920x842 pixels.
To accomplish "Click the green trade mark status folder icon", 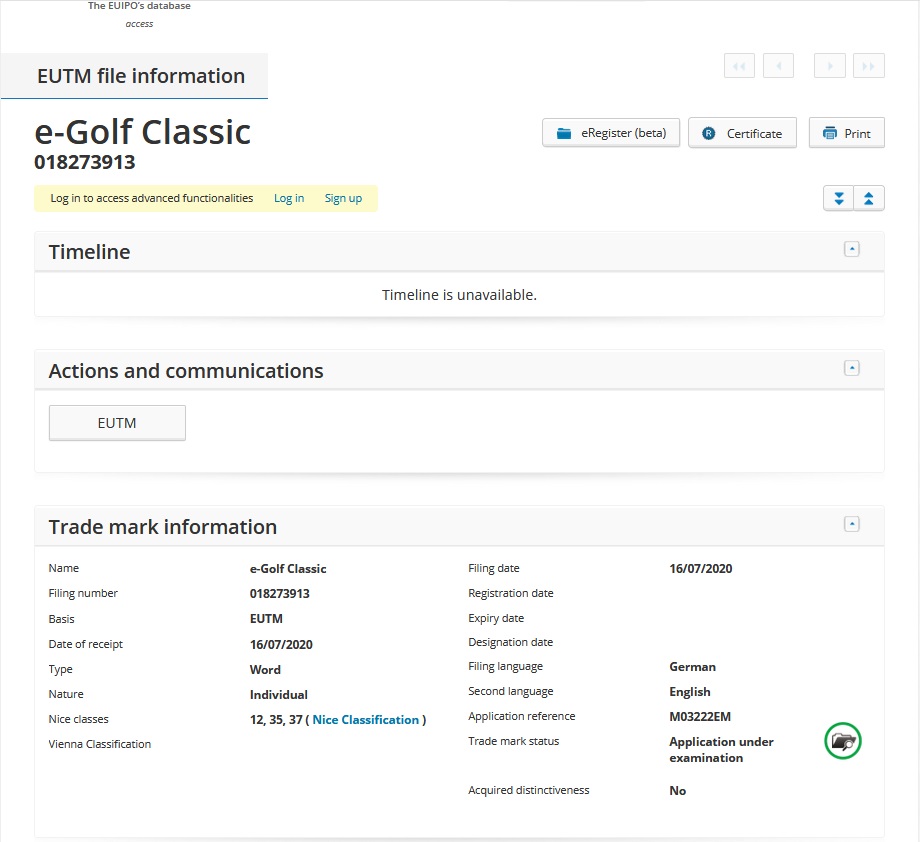I will click(843, 742).
